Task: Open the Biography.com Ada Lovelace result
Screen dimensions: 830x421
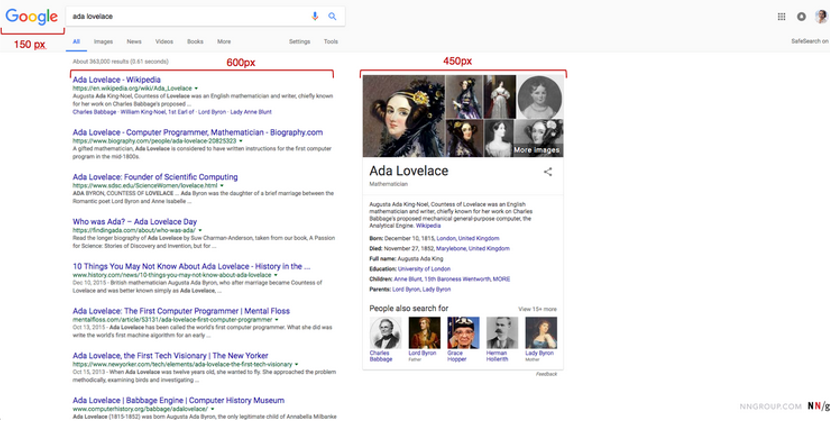Action: click(197, 132)
